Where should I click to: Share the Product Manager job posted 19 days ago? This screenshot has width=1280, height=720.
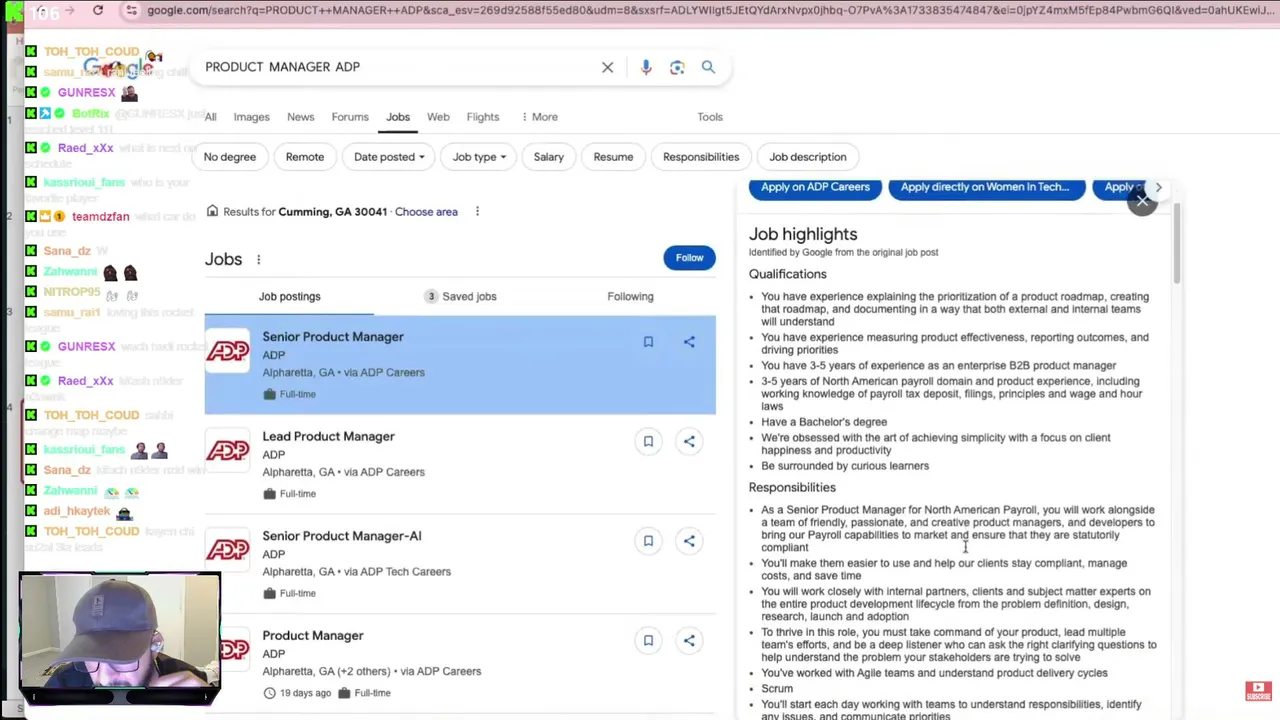tap(689, 640)
